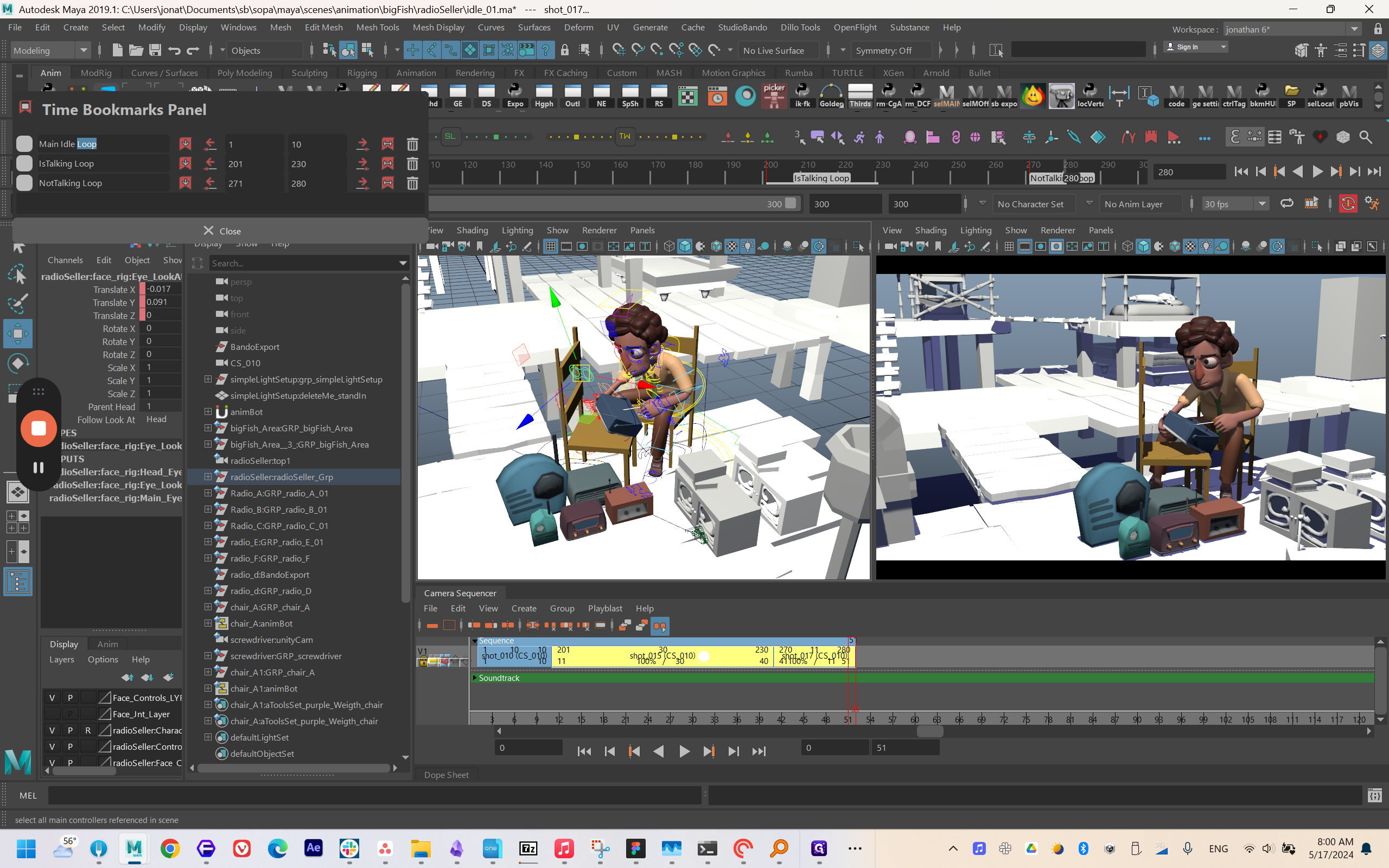The height and width of the screenshot is (868, 1389).
Task: Toggle visibility V of Face_Controls_LYR layer
Action: pos(52,698)
